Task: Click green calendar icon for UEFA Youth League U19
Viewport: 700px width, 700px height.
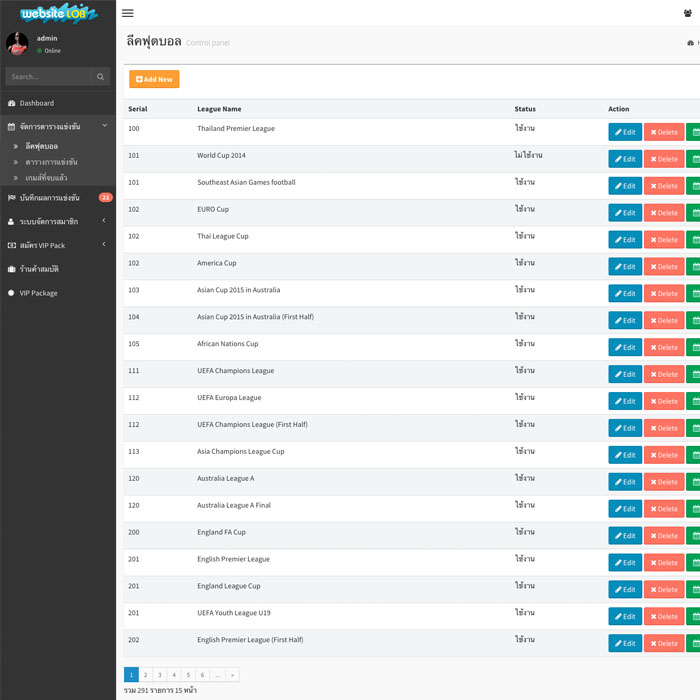Action: 694,617
